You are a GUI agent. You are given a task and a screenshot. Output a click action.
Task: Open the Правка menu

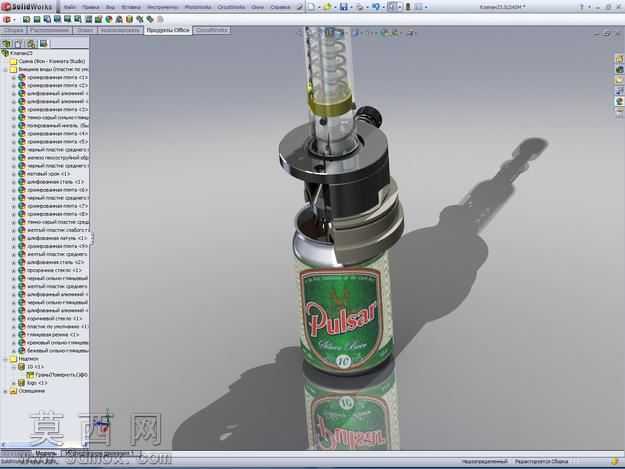pyautogui.click(x=90, y=7)
